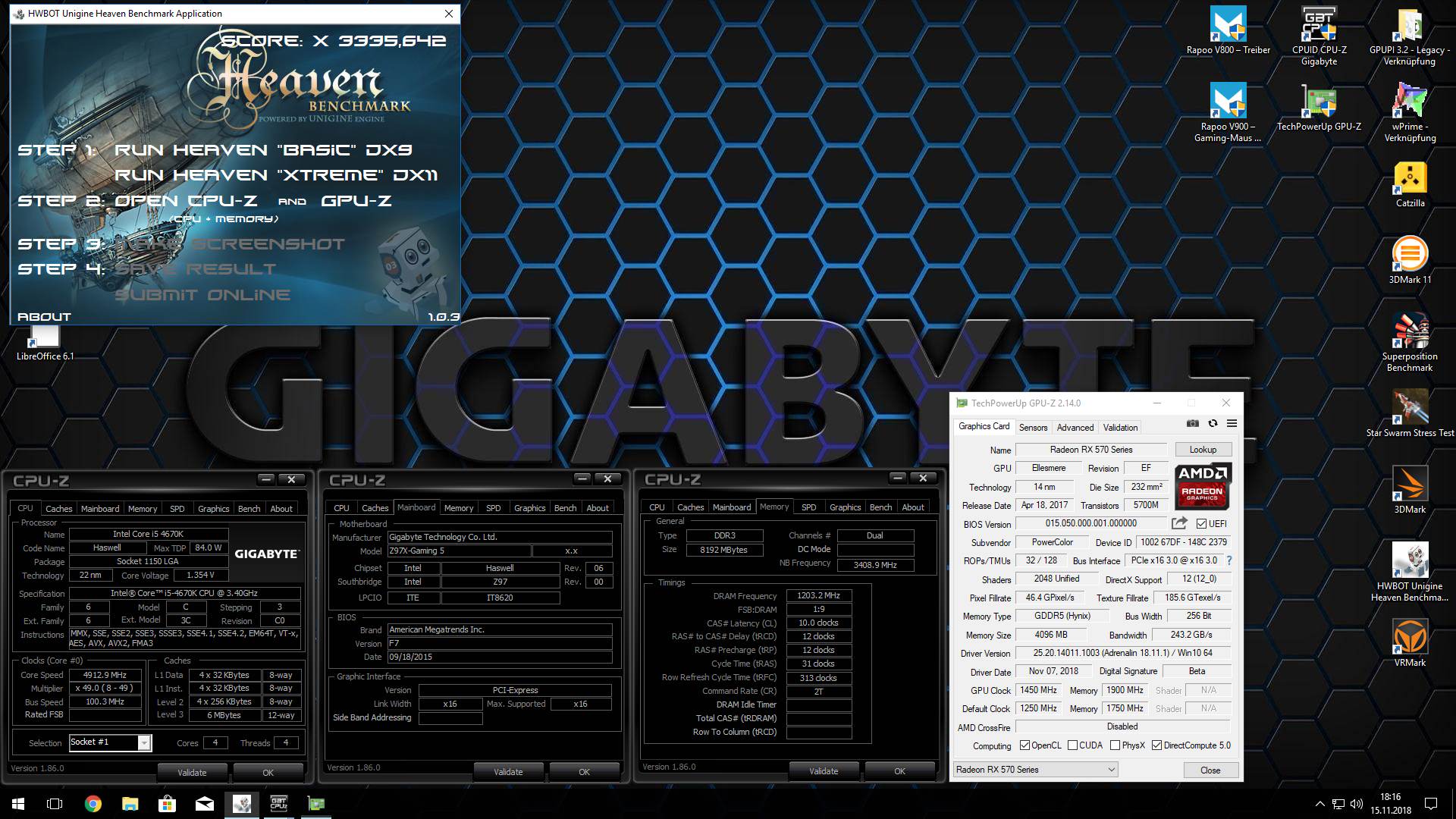
Task: Show hidden system tray icons chevron
Action: (x=1319, y=804)
